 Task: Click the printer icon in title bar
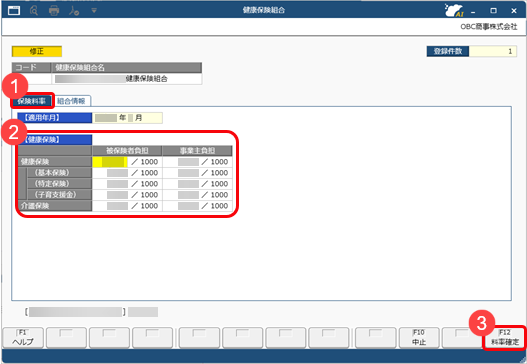(x=54, y=10)
